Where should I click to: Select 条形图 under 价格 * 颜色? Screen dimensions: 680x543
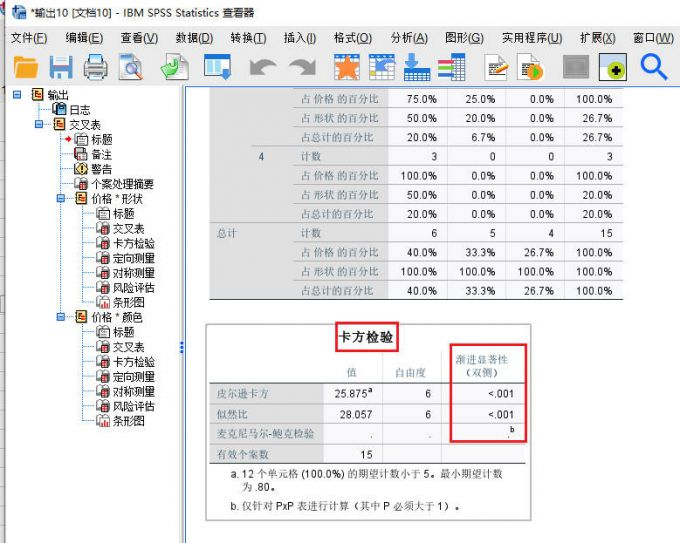pyautogui.click(x=129, y=421)
